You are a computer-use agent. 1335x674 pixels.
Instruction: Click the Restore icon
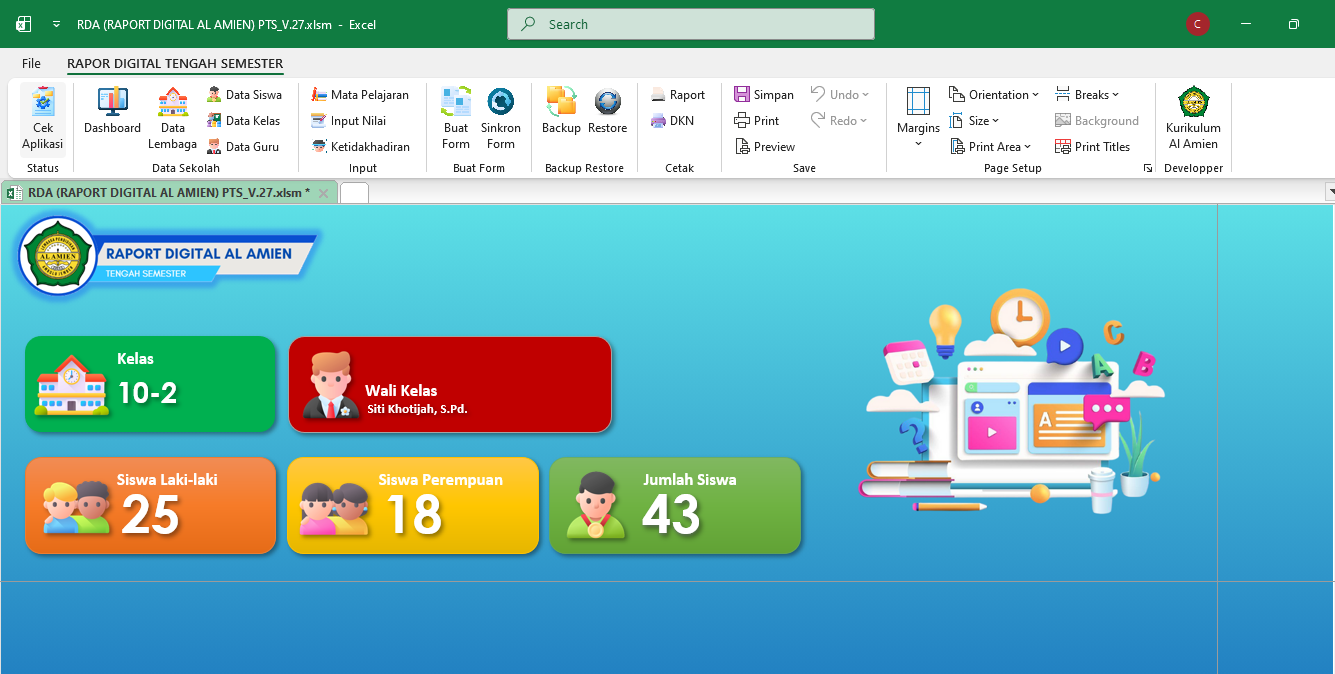pyautogui.click(x=607, y=111)
